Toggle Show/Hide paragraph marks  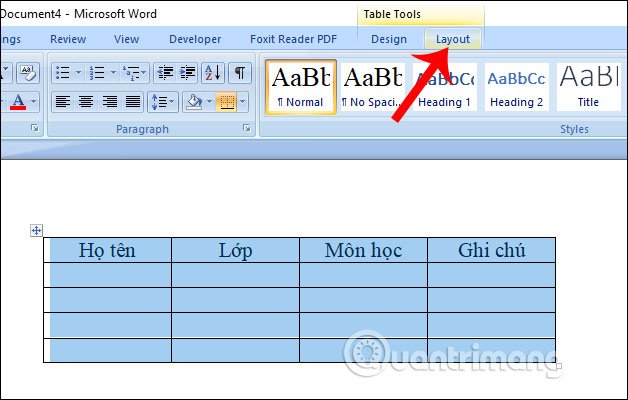point(240,73)
